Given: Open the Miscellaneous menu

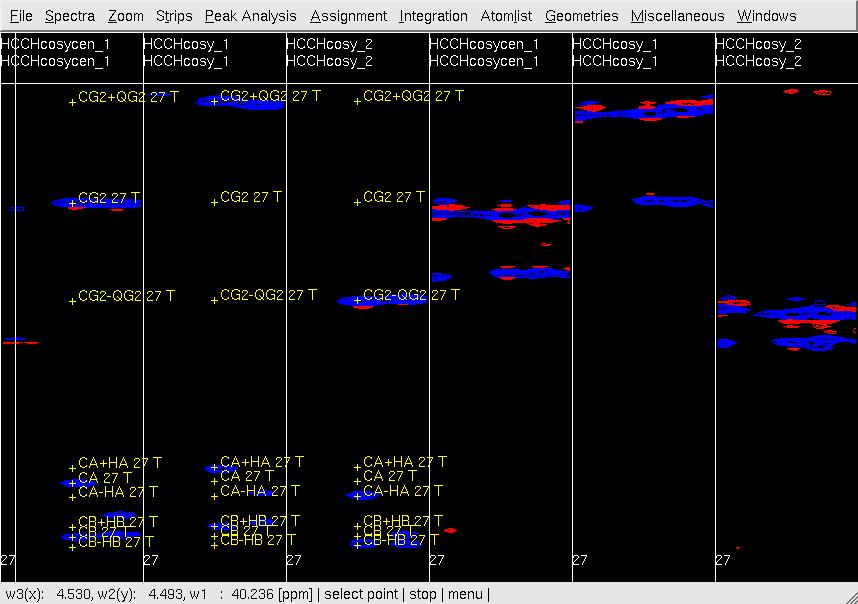Looking at the screenshot, I should click(x=677, y=16).
